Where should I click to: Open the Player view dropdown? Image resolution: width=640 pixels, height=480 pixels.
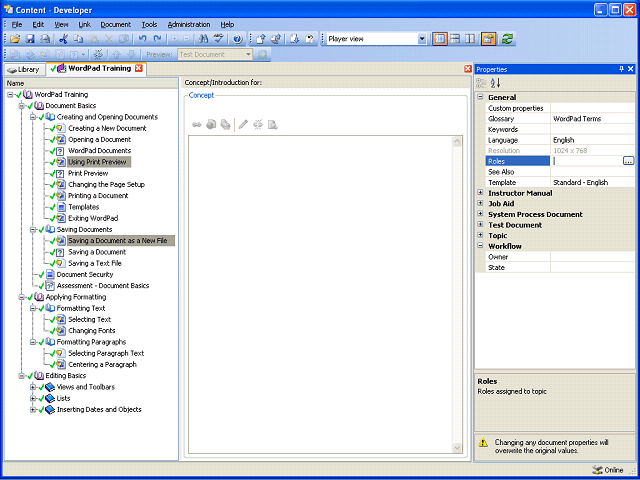tap(422, 39)
